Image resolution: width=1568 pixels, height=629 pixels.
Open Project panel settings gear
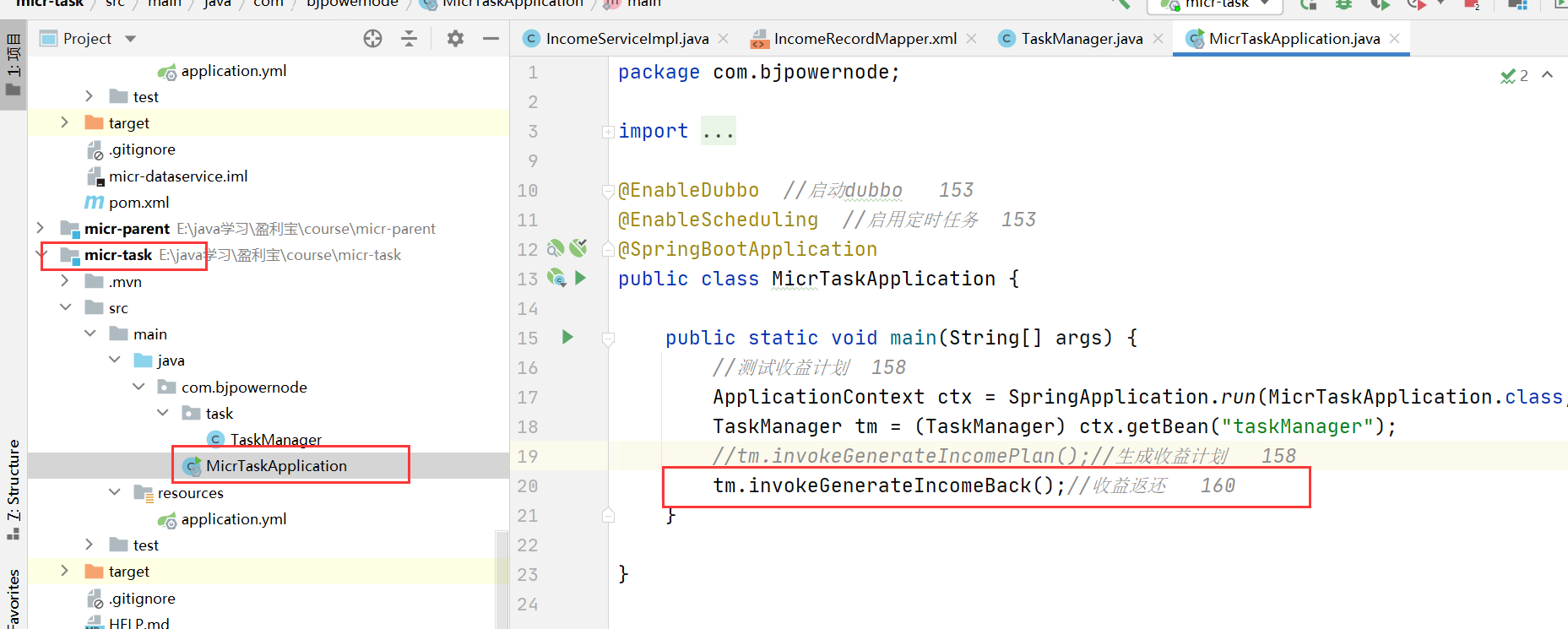pyautogui.click(x=455, y=39)
